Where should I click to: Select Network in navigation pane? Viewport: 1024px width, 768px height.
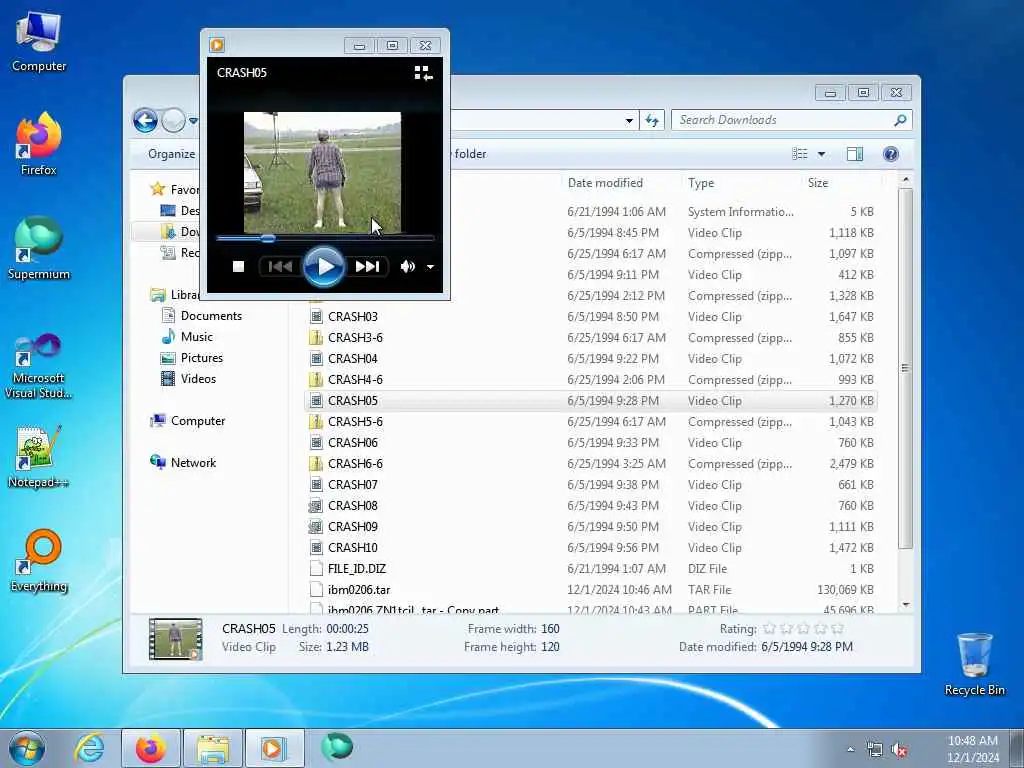(193, 463)
